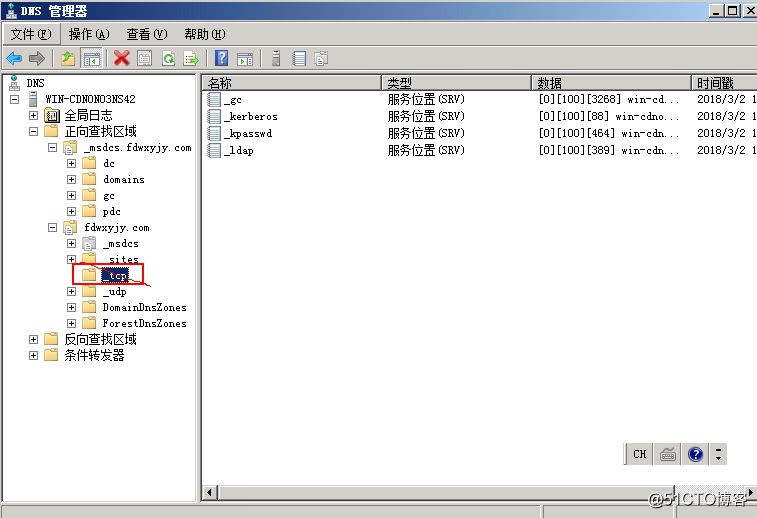Expand the dc folder
The image size is (757, 518).
point(71,163)
